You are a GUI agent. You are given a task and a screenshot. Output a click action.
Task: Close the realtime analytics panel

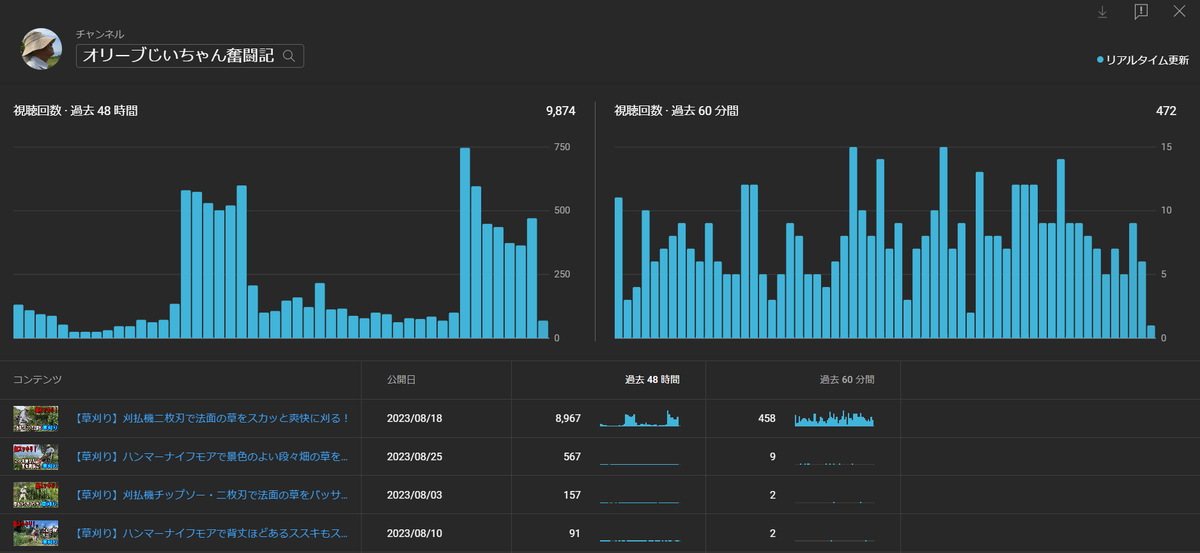coord(1179,12)
